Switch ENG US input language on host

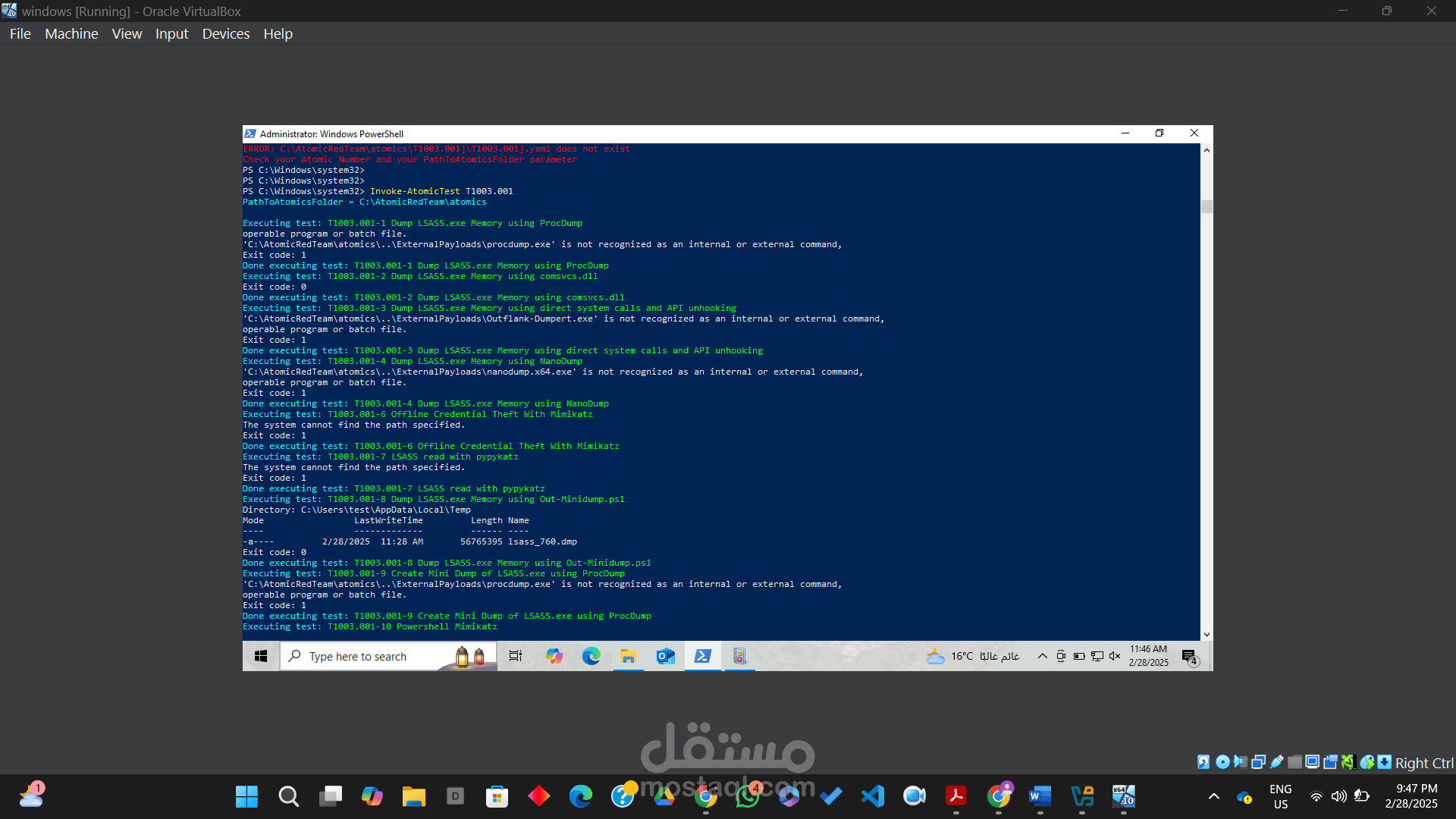tap(1281, 796)
